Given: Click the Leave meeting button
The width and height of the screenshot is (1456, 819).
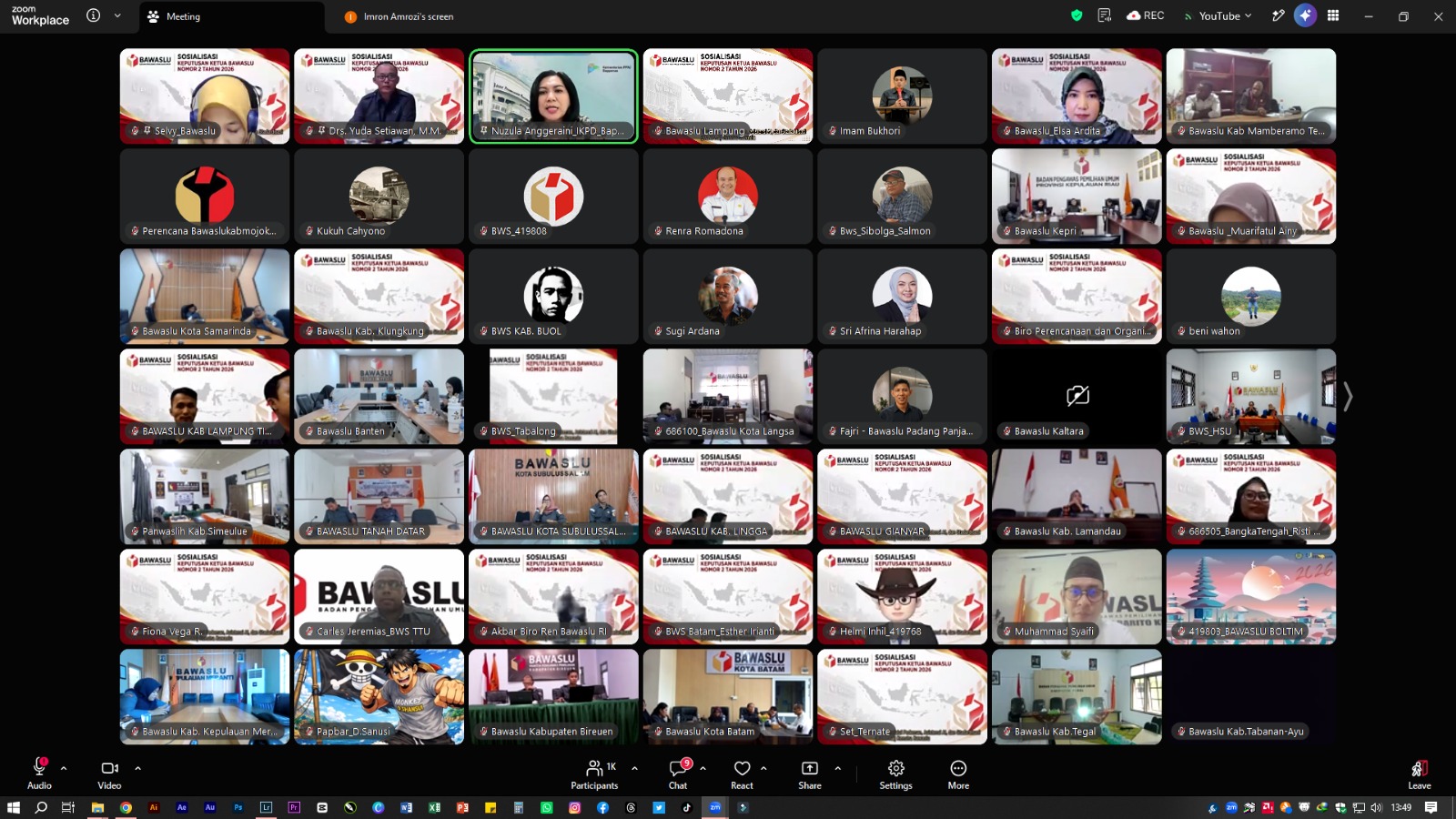Looking at the screenshot, I should click(1420, 774).
